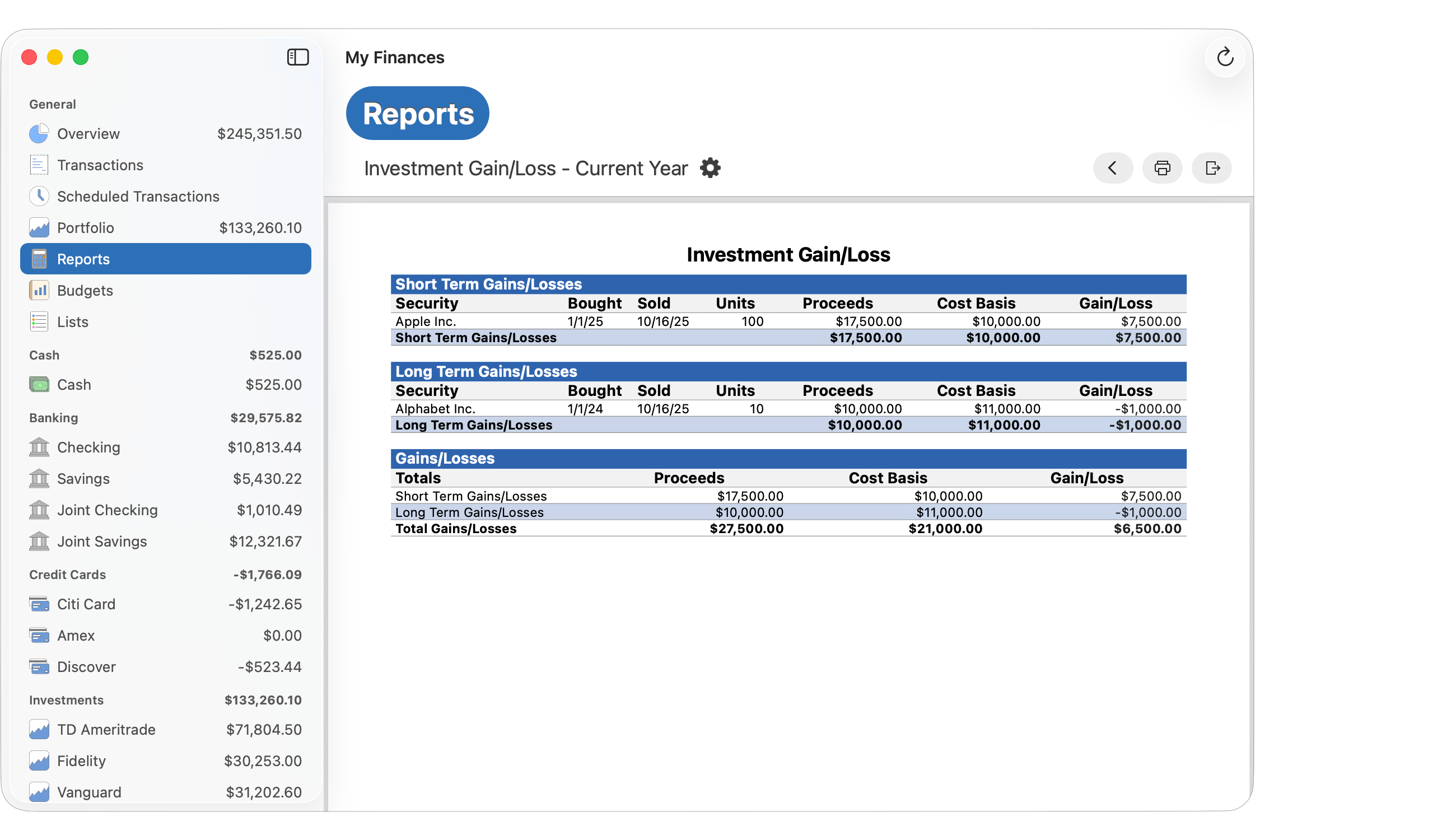This screenshot has width=1456, height=840.
Task: Select the Transactions icon
Action: tap(39, 165)
